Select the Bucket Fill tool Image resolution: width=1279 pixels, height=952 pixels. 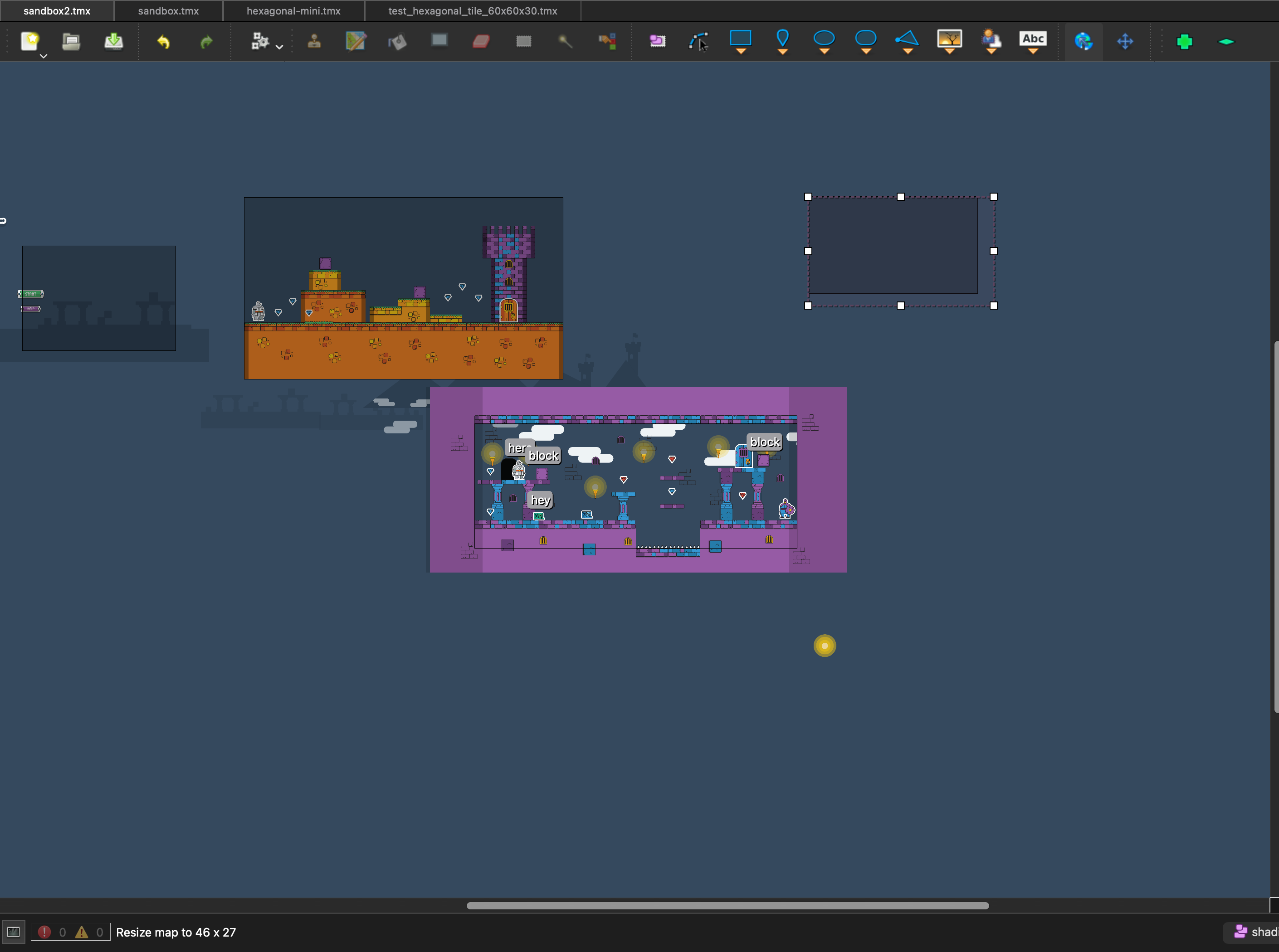coord(398,41)
